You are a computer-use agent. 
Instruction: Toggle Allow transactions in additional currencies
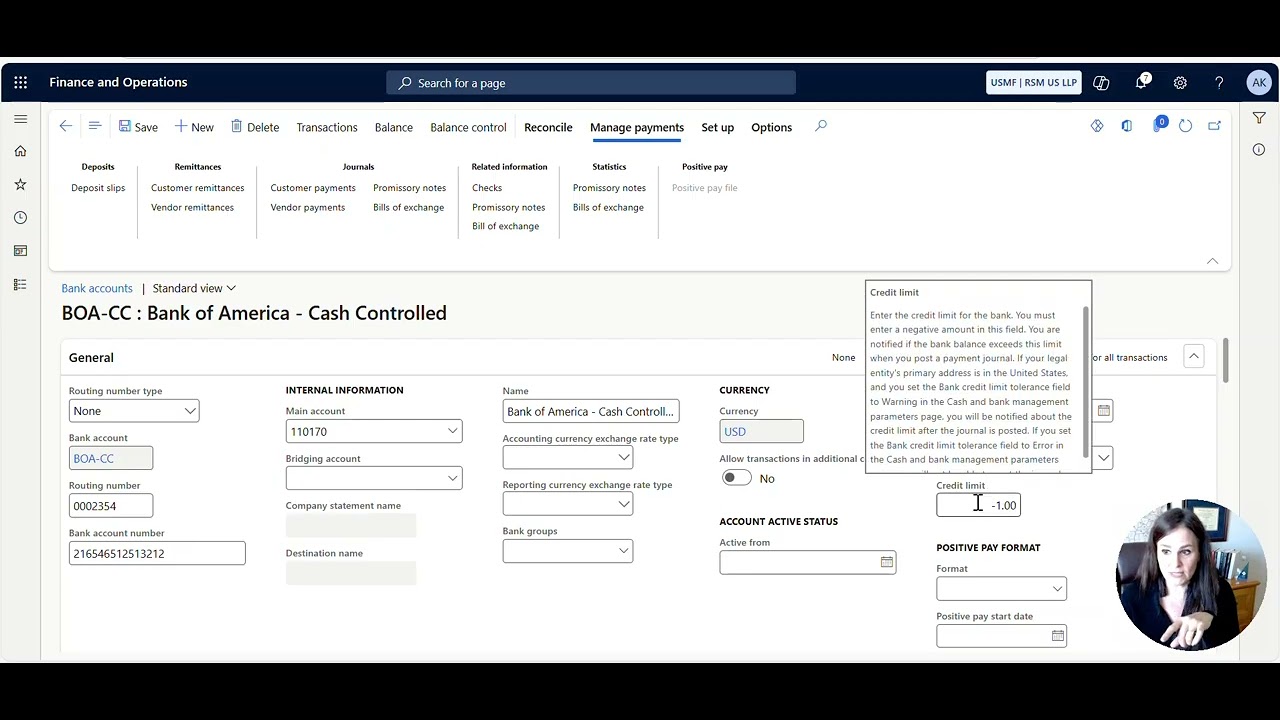[x=737, y=478]
